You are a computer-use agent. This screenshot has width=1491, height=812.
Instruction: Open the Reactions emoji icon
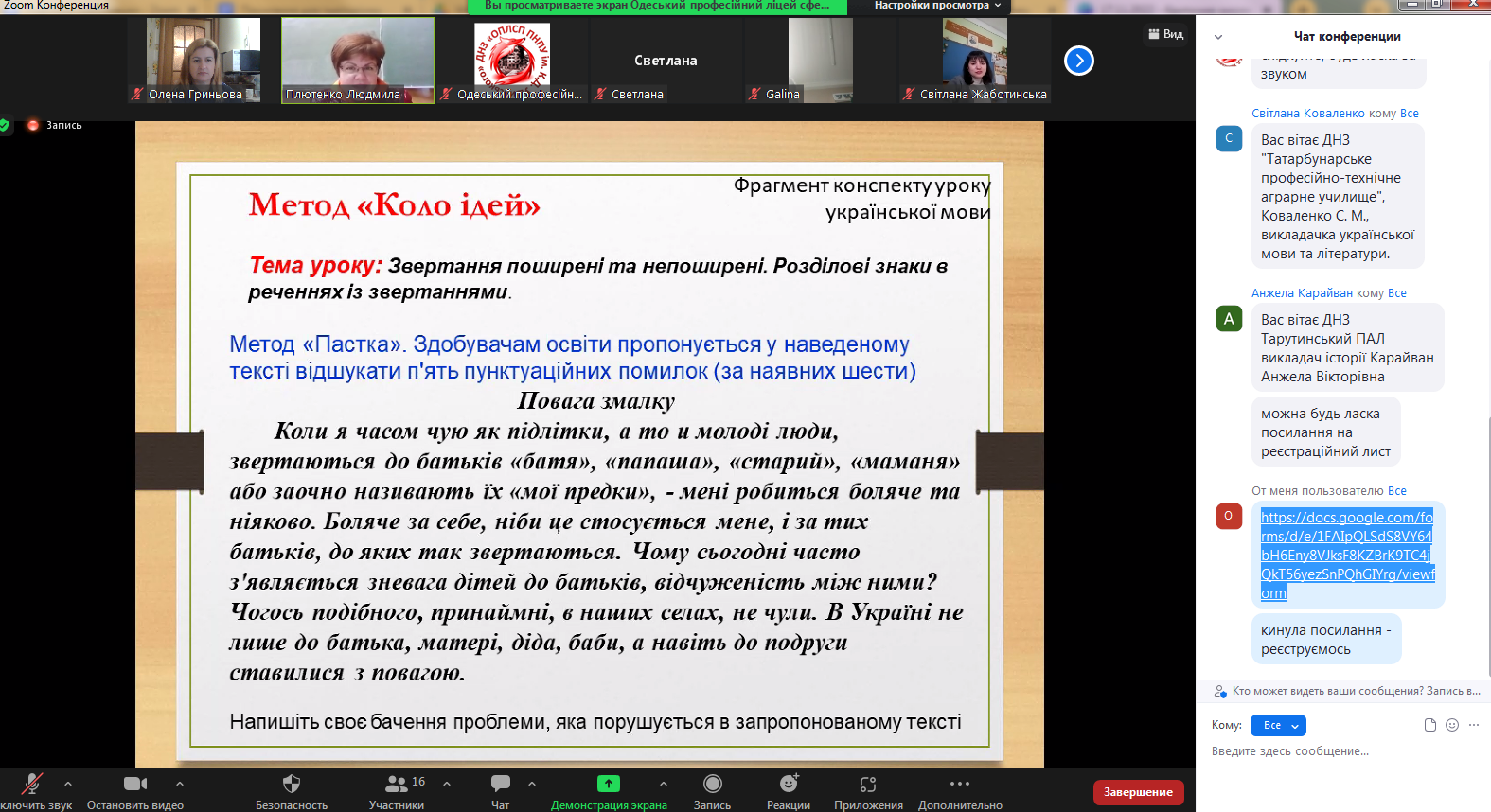click(788, 784)
